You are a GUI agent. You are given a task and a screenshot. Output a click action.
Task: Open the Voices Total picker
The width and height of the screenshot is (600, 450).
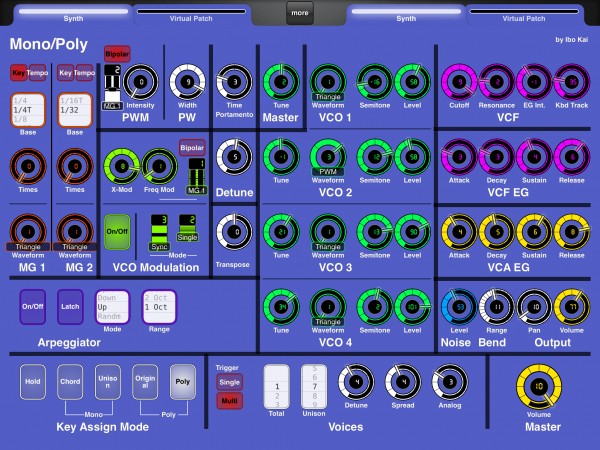(x=277, y=386)
